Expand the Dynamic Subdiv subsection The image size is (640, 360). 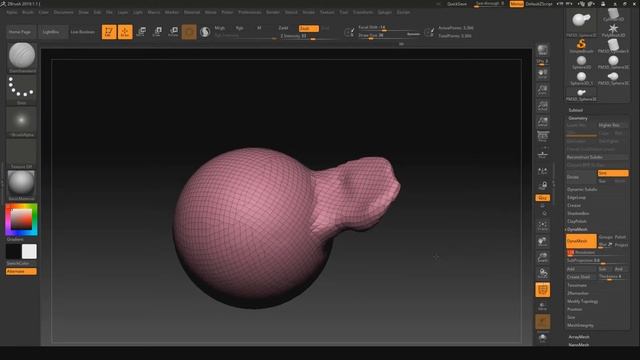tap(582, 189)
